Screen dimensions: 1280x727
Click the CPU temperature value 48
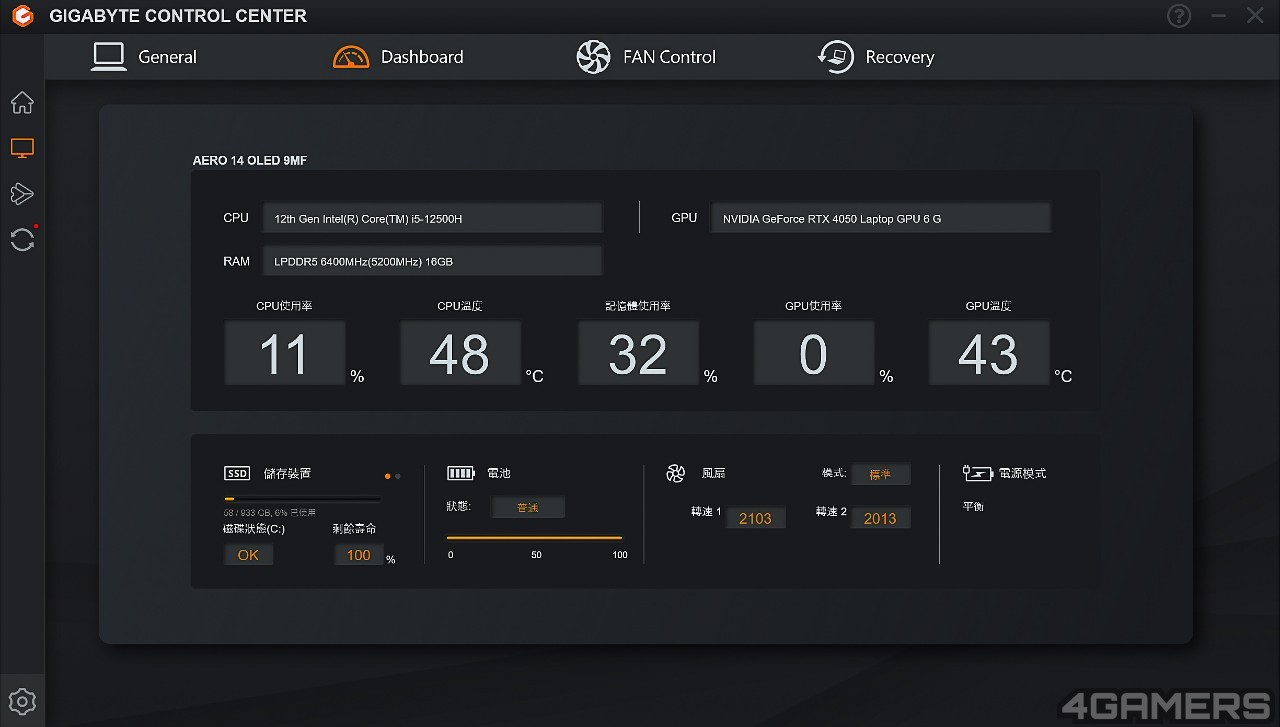click(x=460, y=353)
